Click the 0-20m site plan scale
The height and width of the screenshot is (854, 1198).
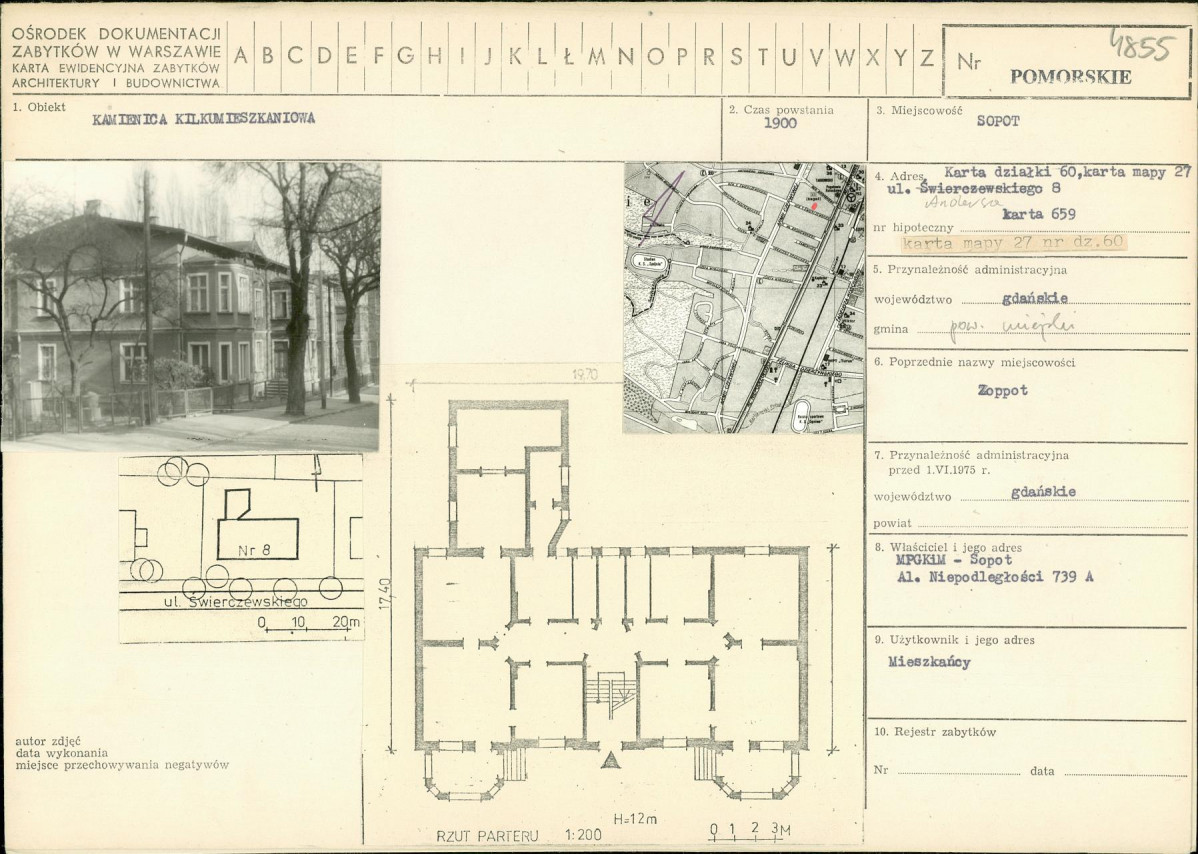click(x=309, y=624)
